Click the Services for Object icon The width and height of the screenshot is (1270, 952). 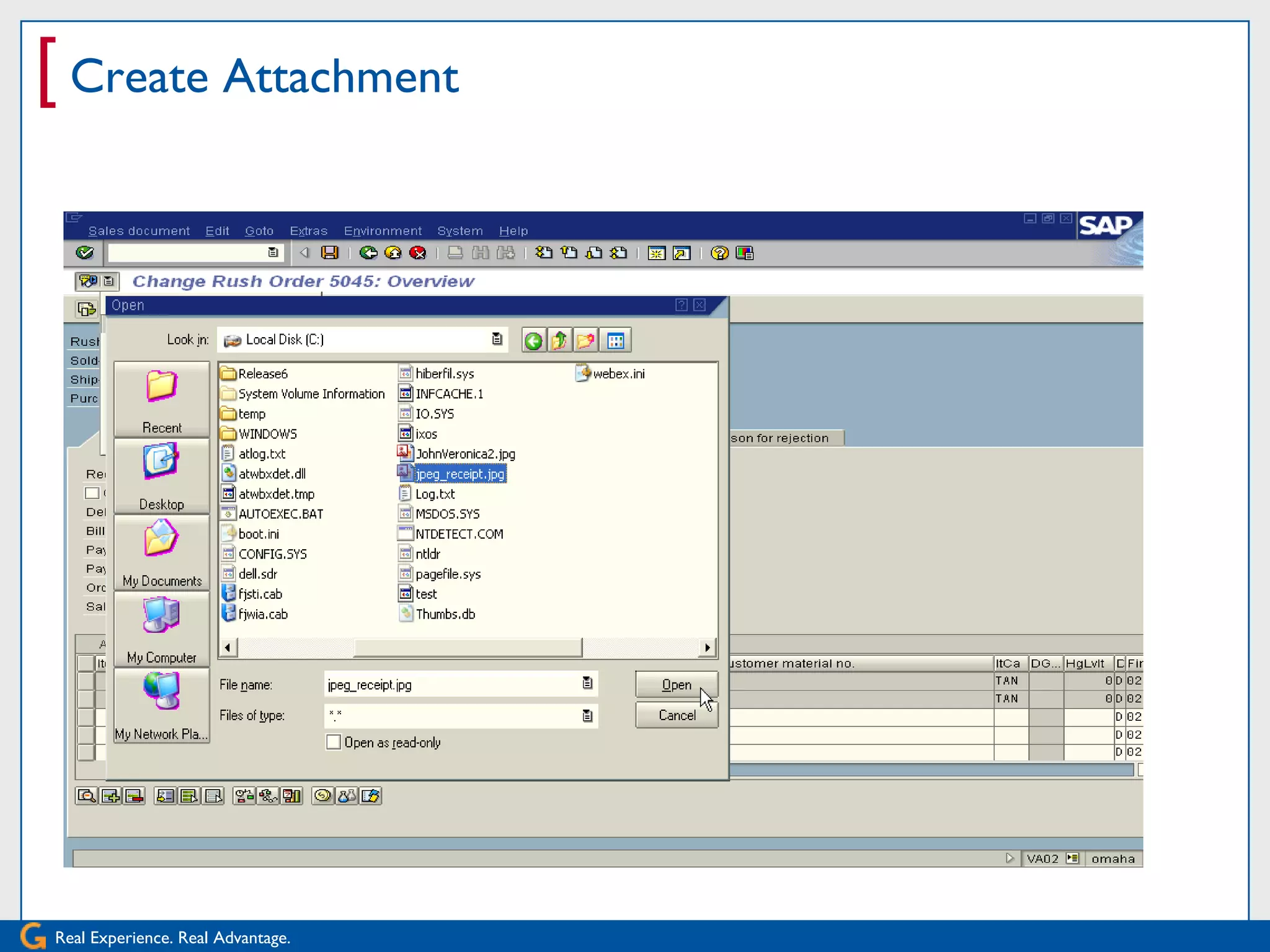(x=89, y=281)
